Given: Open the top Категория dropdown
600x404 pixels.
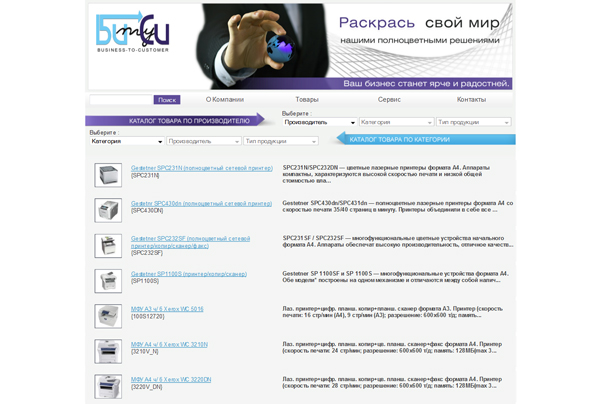Looking at the screenshot, I should click(396, 122).
